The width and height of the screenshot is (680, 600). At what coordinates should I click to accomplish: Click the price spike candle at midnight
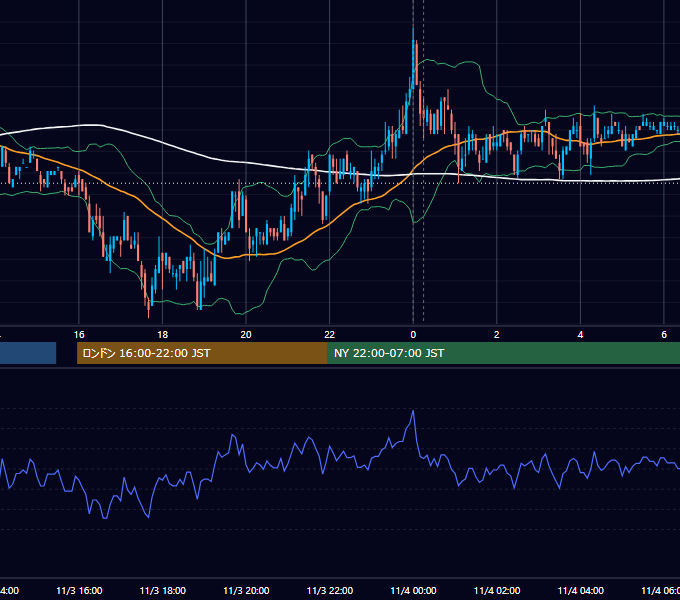[413, 61]
